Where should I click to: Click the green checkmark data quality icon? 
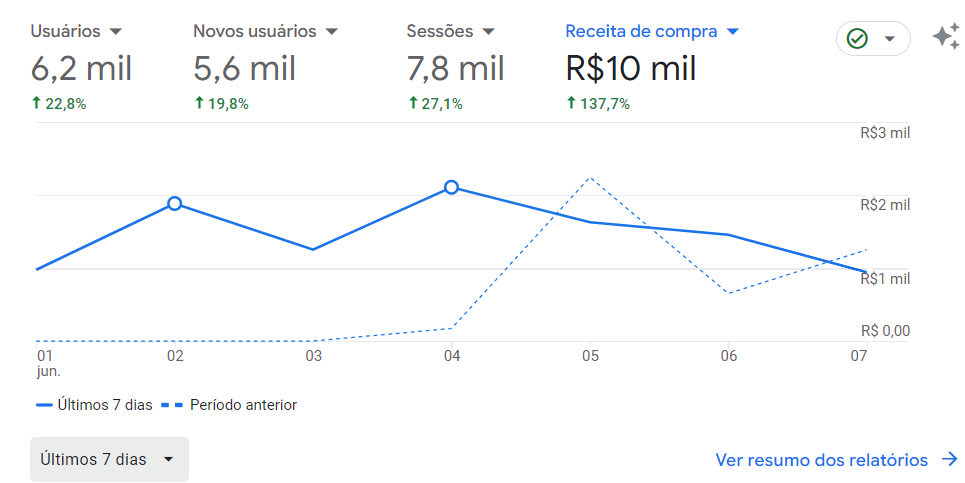(857, 39)
